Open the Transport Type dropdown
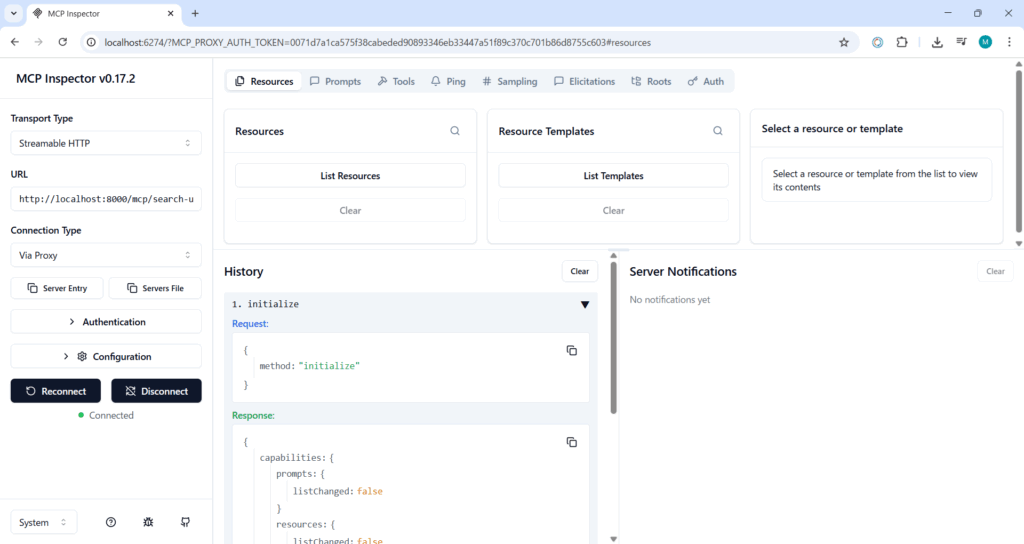 (106, 143)
